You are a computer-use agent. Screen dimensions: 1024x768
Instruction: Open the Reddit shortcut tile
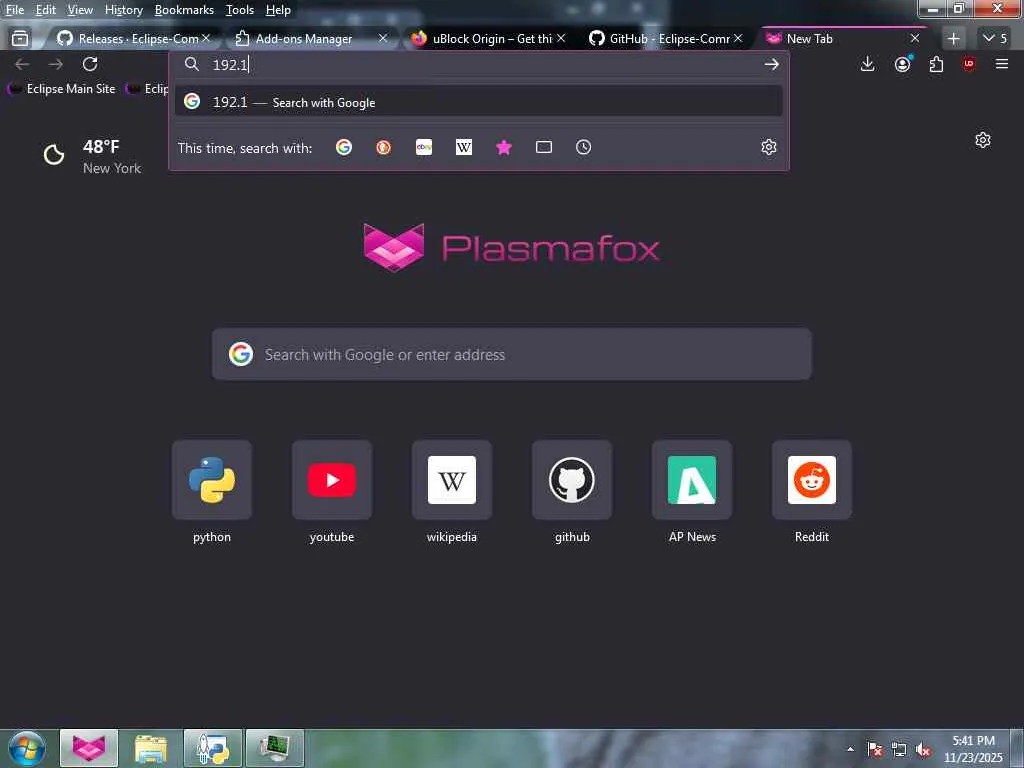[812, 492]
